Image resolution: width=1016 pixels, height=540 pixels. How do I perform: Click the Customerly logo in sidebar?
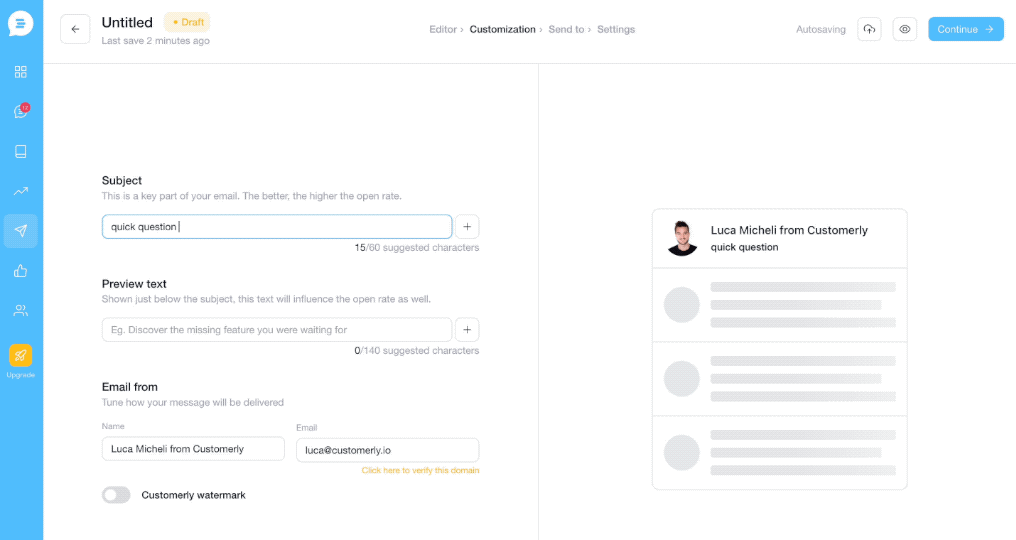pyautogui.click(x=21, y=24)
